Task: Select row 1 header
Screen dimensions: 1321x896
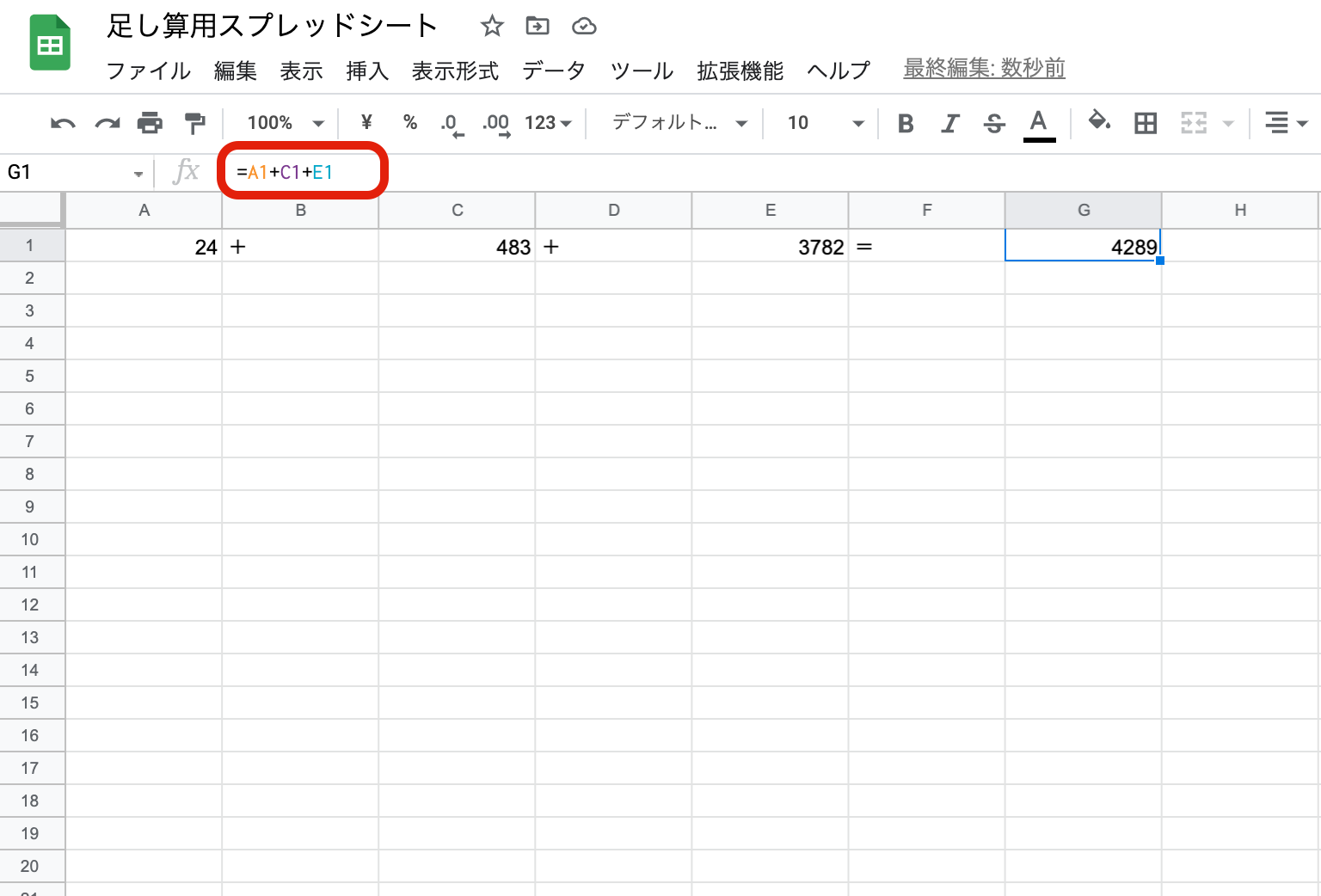Action: coord(32,246)
